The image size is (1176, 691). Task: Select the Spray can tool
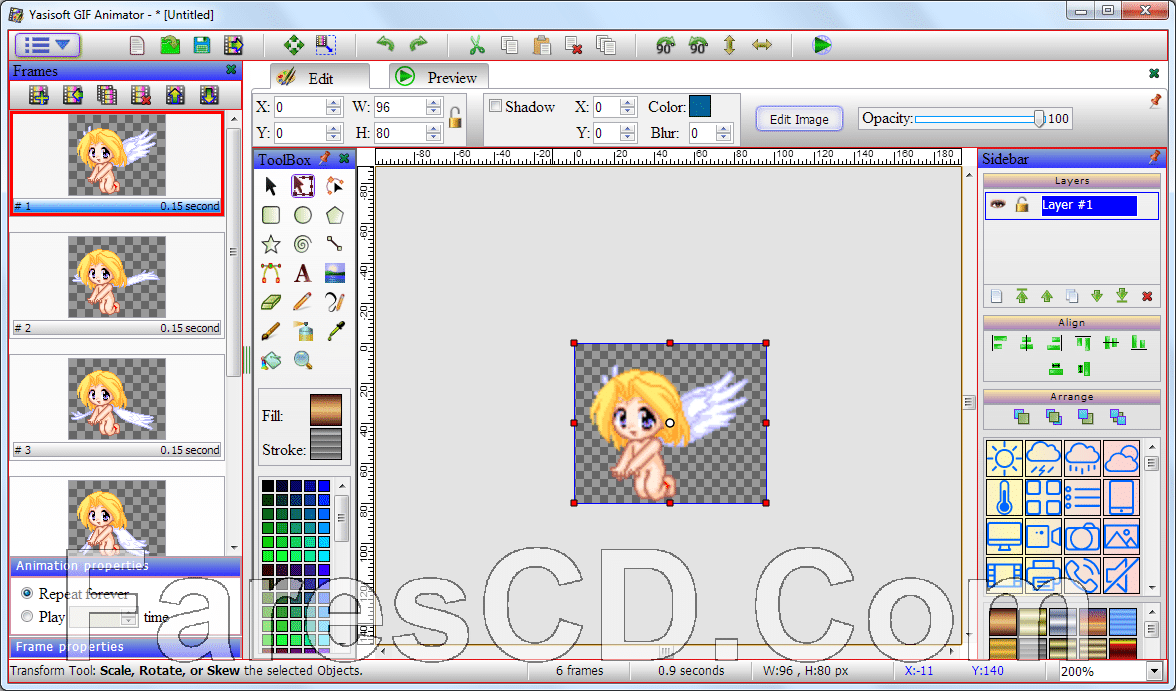303,331
